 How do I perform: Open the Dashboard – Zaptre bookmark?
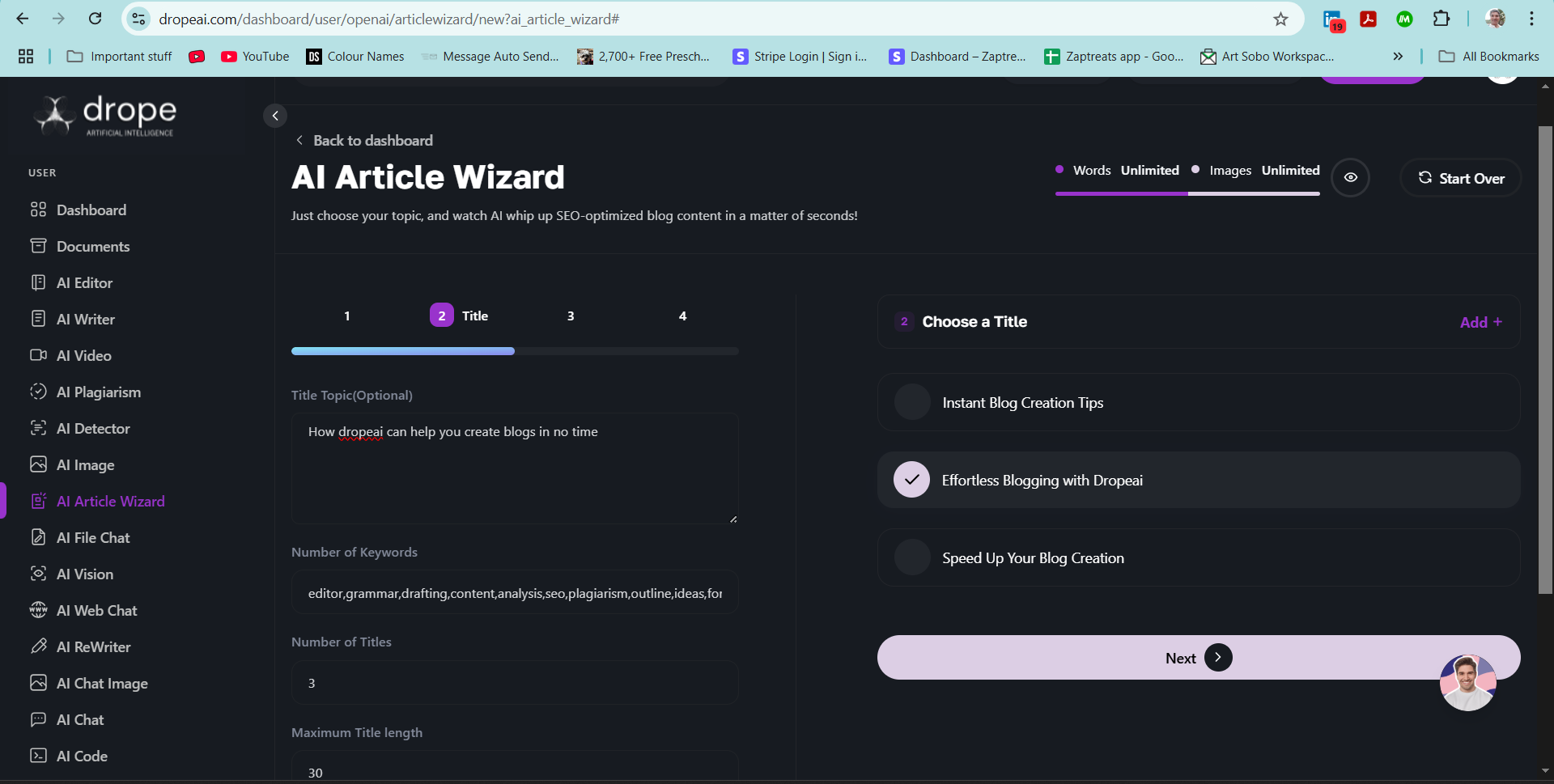957,56
